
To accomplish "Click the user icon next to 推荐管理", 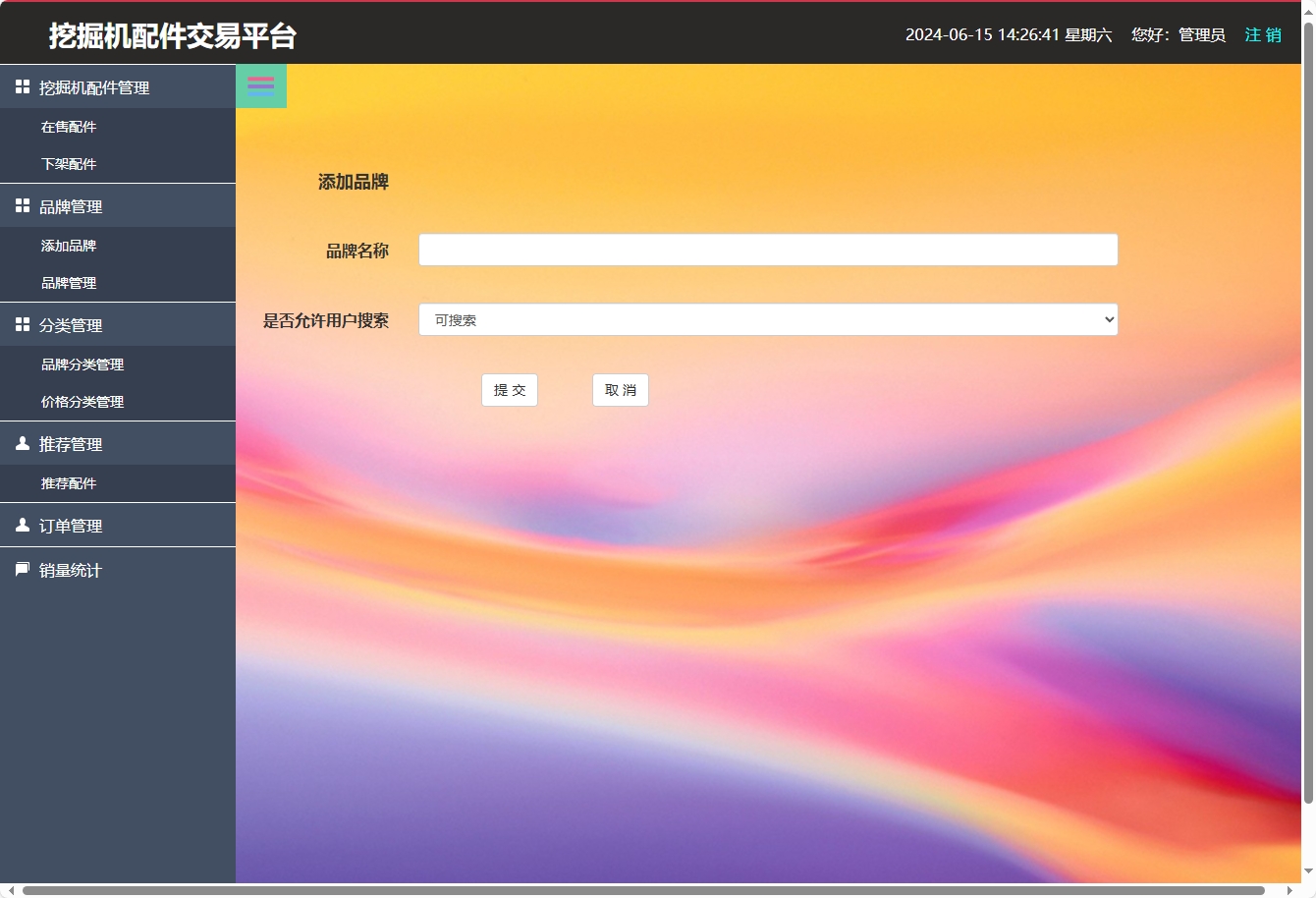I will coord(22,443).
